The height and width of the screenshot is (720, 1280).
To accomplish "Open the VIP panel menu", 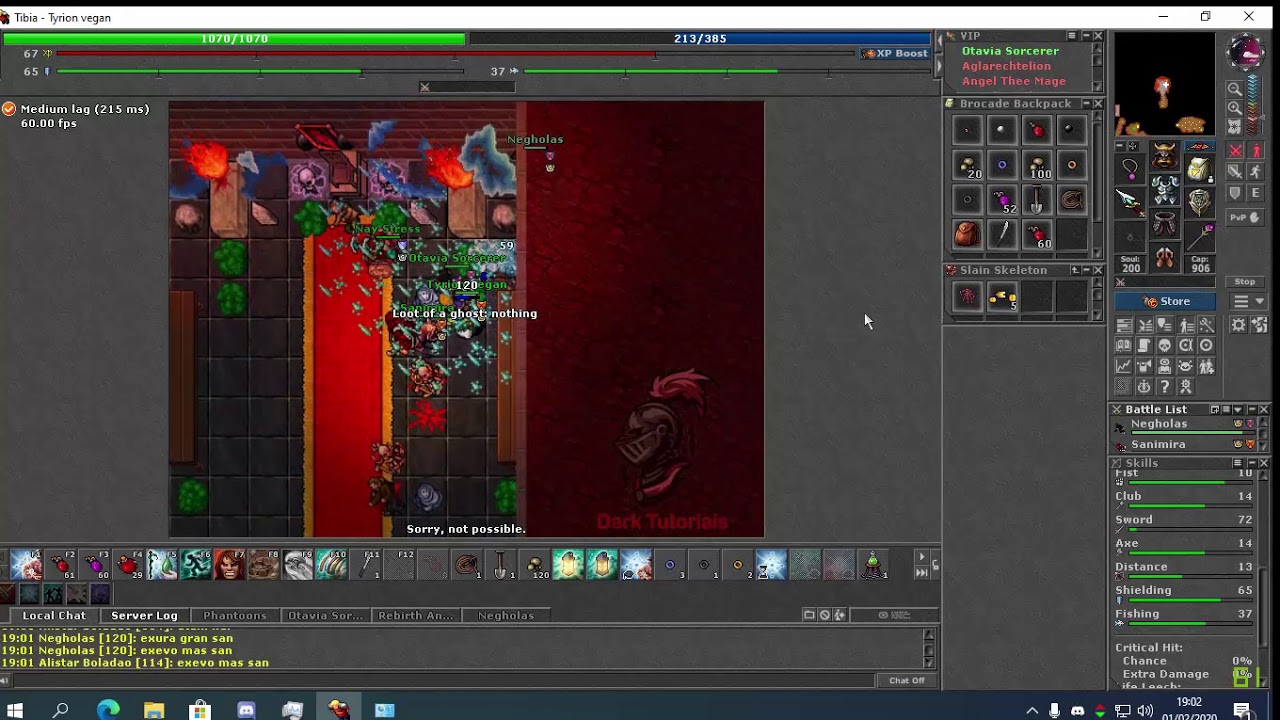I will [x=1071, y=36].
